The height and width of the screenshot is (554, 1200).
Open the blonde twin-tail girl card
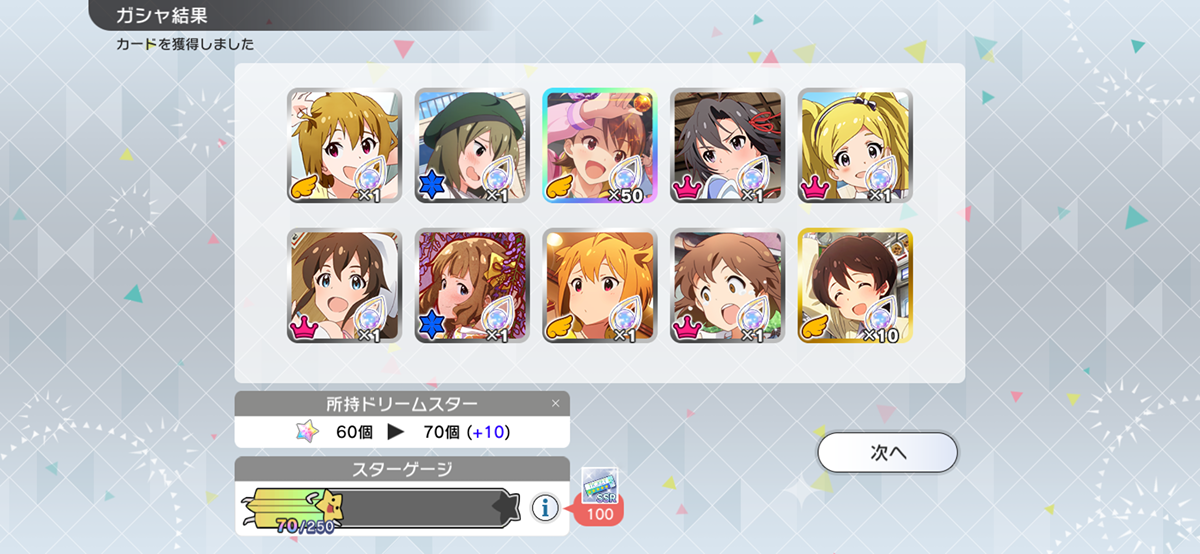856,146
